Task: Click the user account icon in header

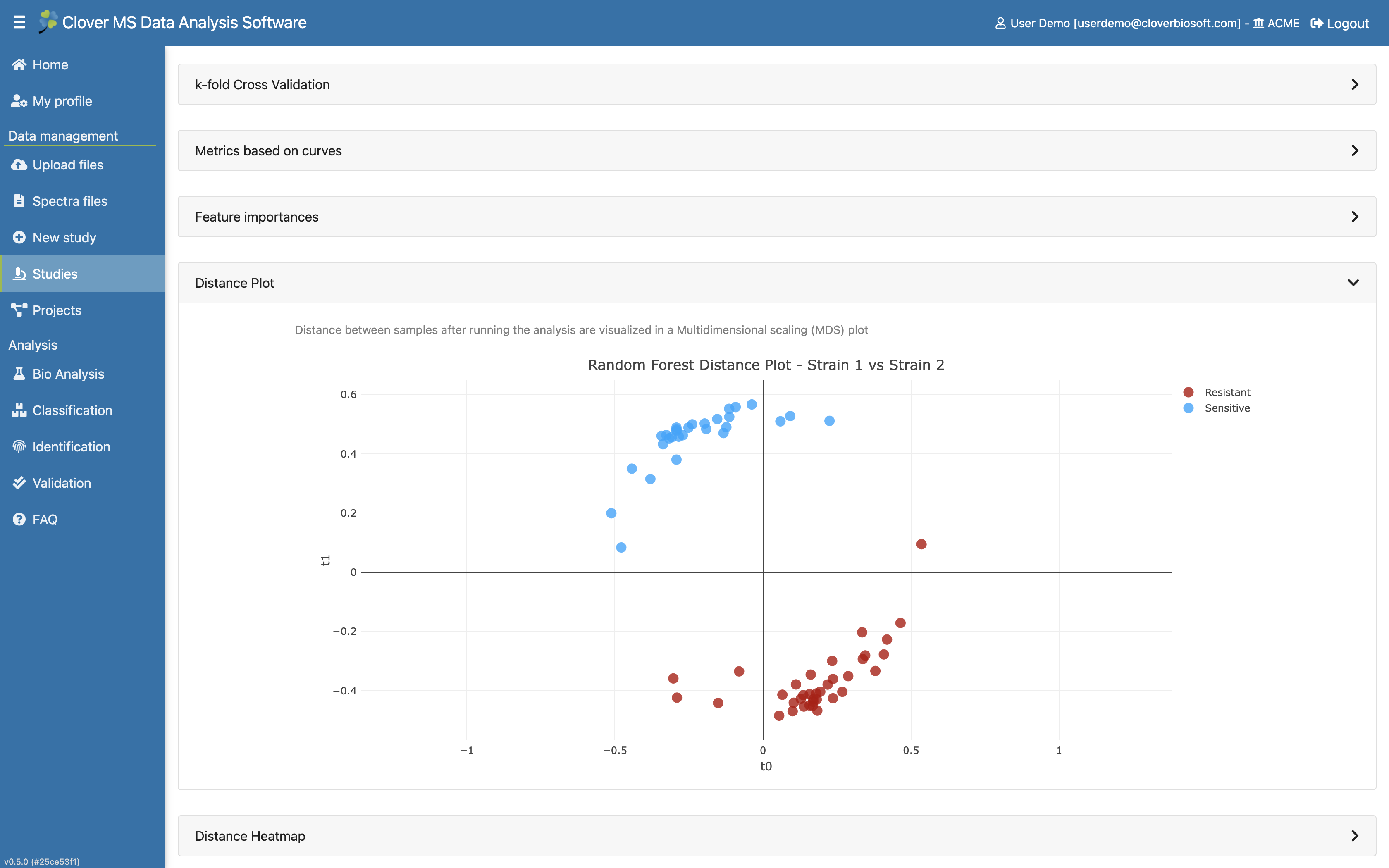Action: pyautogui.click(x=1000, y=23)
